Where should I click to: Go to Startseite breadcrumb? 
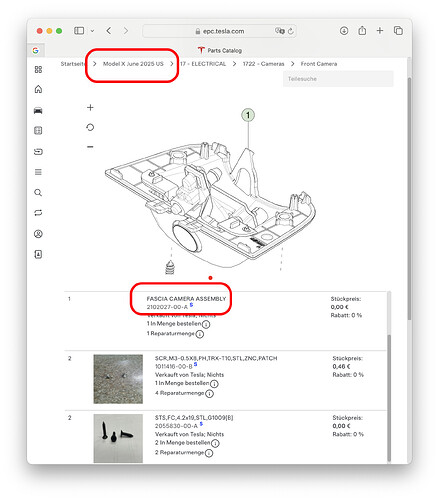tap(73, 64)
